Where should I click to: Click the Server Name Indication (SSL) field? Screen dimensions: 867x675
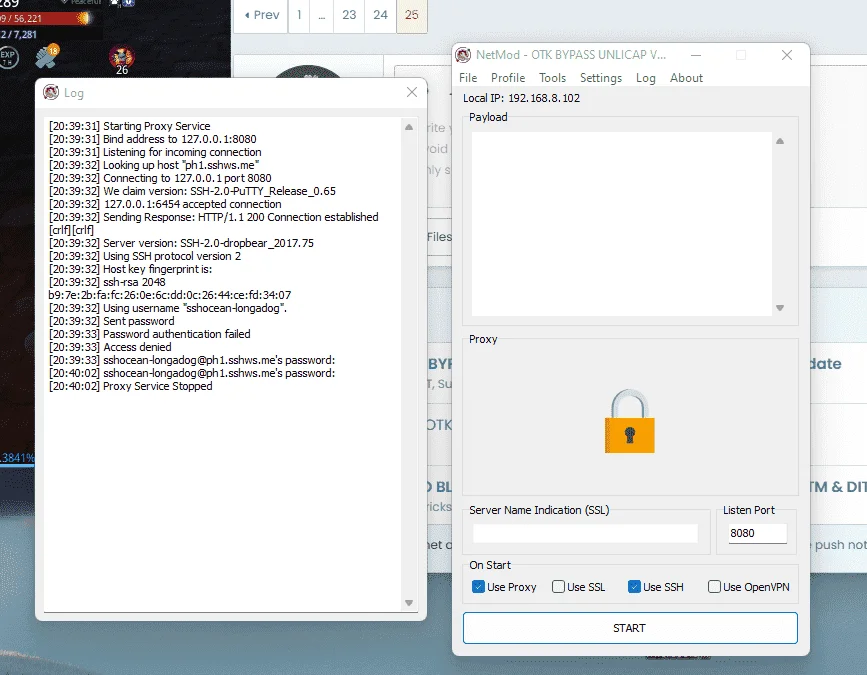(x=586, y=533)
